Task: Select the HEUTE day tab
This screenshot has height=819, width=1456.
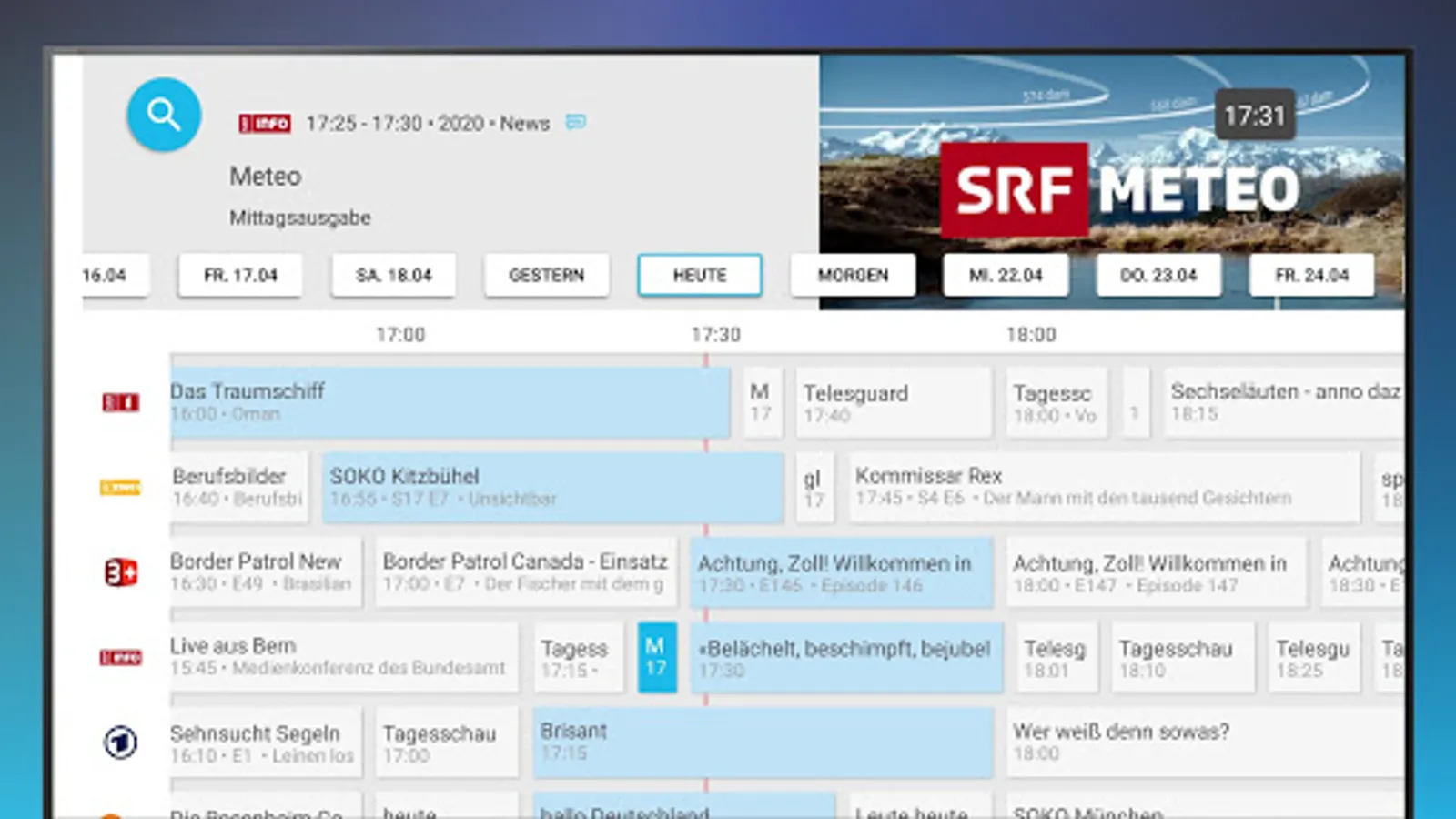Action: tap(700, 275)
